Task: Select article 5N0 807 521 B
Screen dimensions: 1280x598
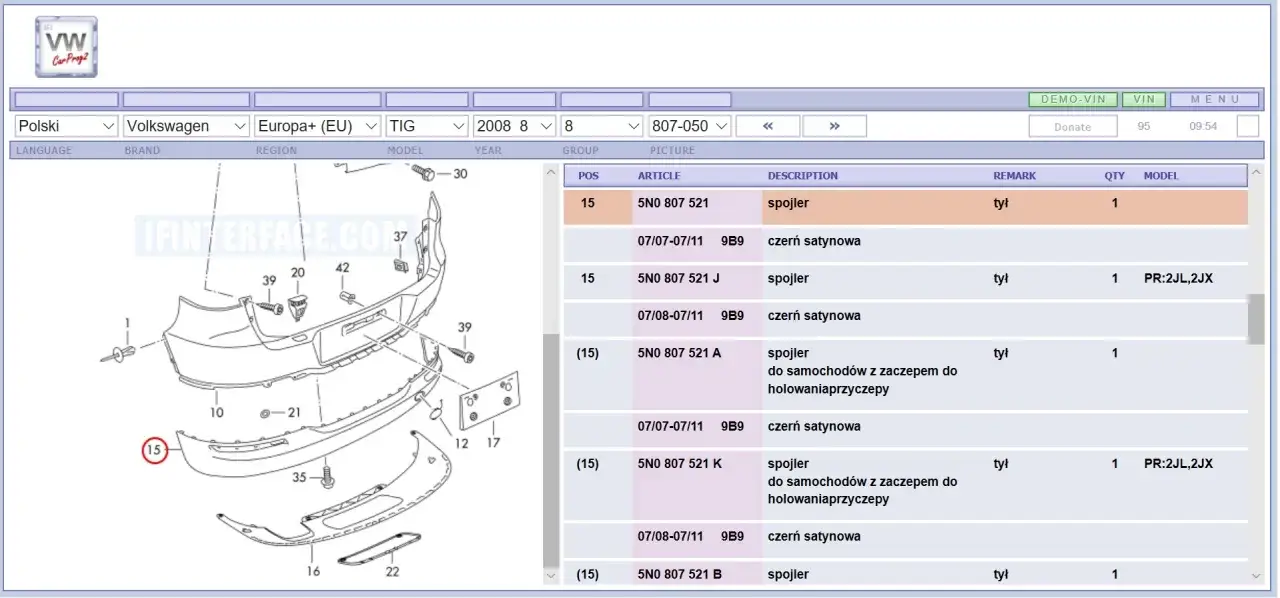Action: pyautogui.click(x=679, y=575)
